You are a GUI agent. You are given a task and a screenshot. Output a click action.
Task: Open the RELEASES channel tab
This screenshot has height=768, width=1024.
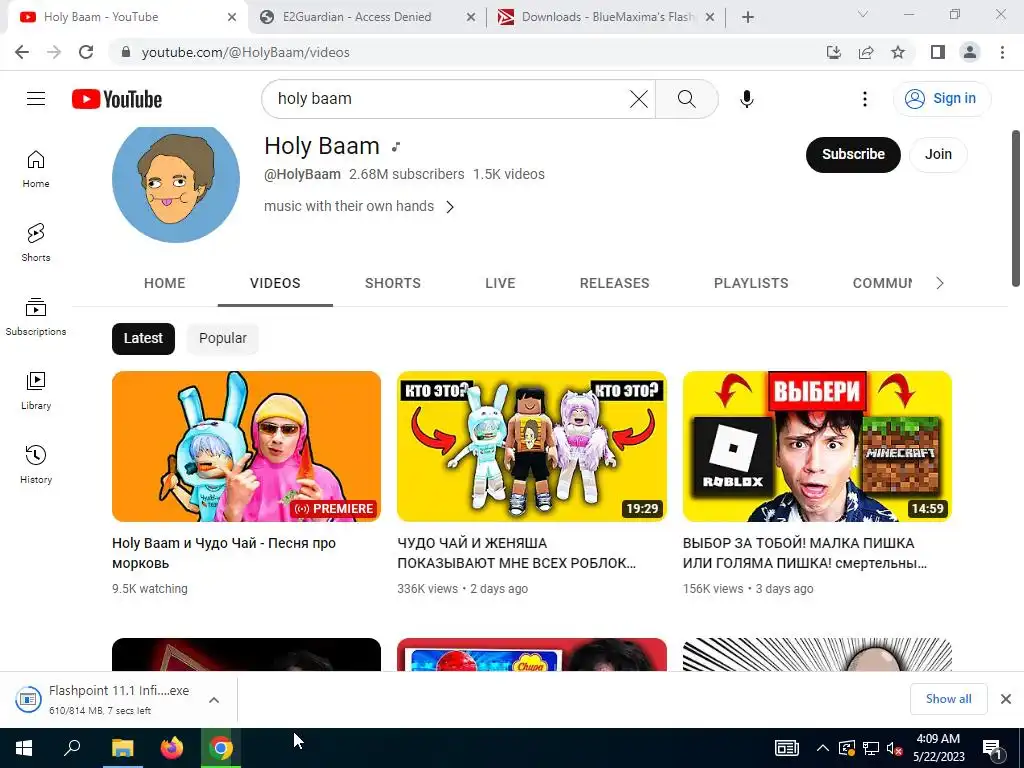615,283
